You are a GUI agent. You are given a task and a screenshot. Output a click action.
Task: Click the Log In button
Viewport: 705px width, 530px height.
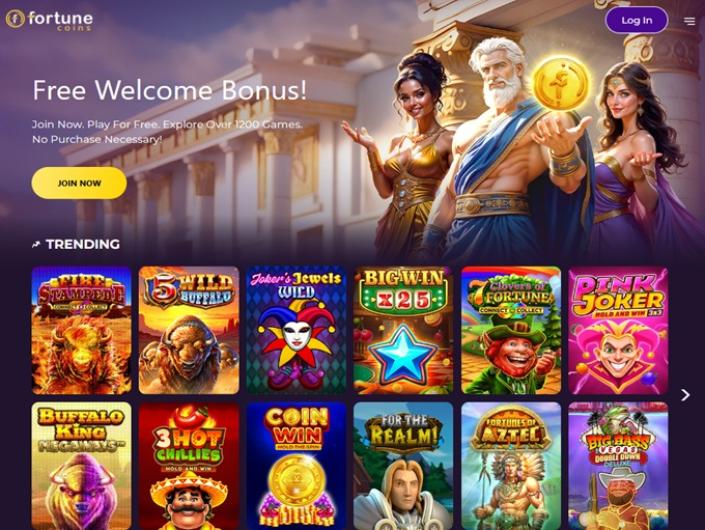pyautogui.click(x=637, y=20)
